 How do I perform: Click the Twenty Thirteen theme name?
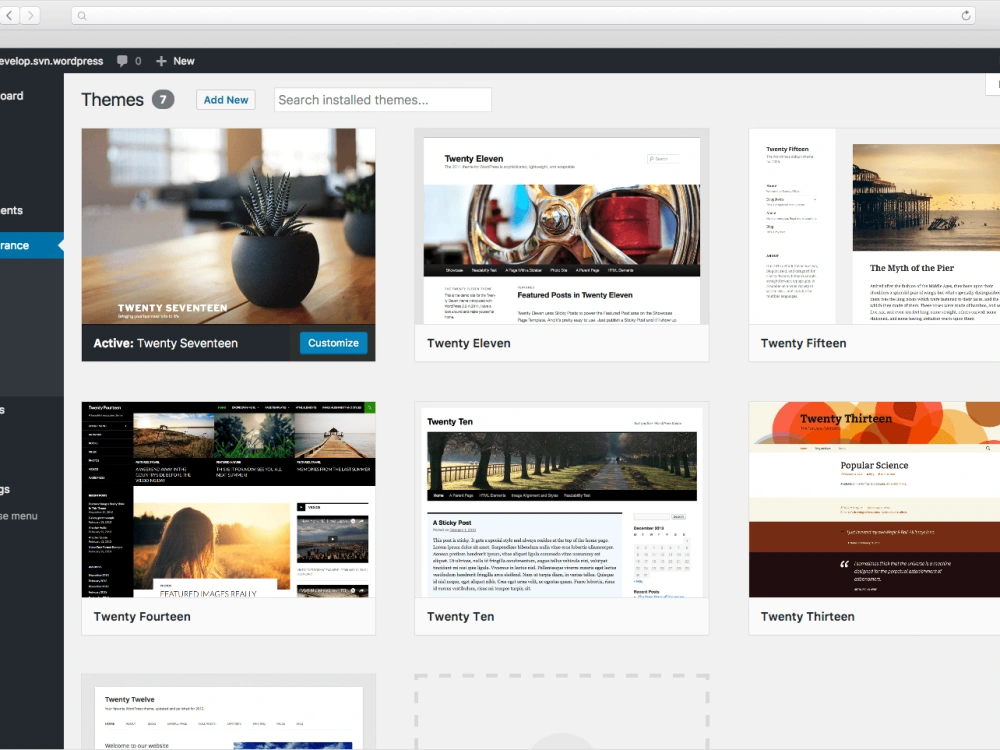807,616
